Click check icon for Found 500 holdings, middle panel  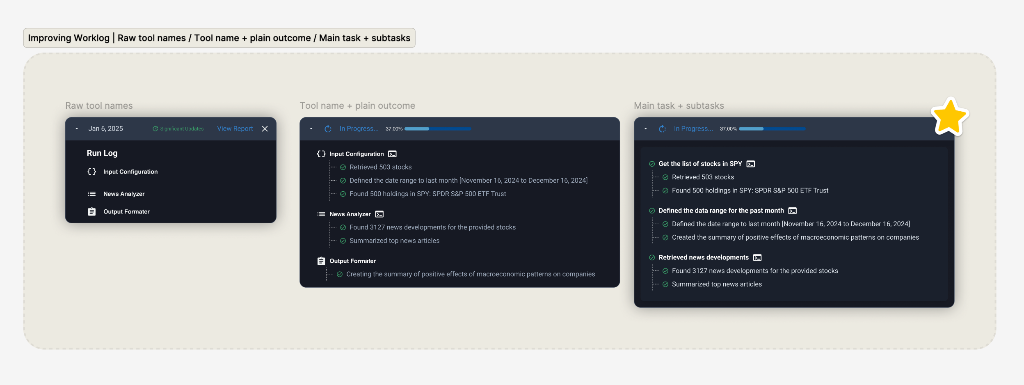click(343, 193)
